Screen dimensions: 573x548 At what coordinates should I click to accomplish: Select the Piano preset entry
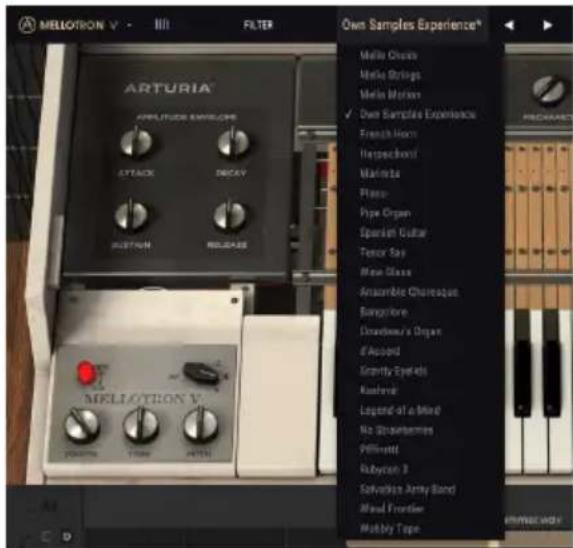pyautogui.click(x=373, y=193)
